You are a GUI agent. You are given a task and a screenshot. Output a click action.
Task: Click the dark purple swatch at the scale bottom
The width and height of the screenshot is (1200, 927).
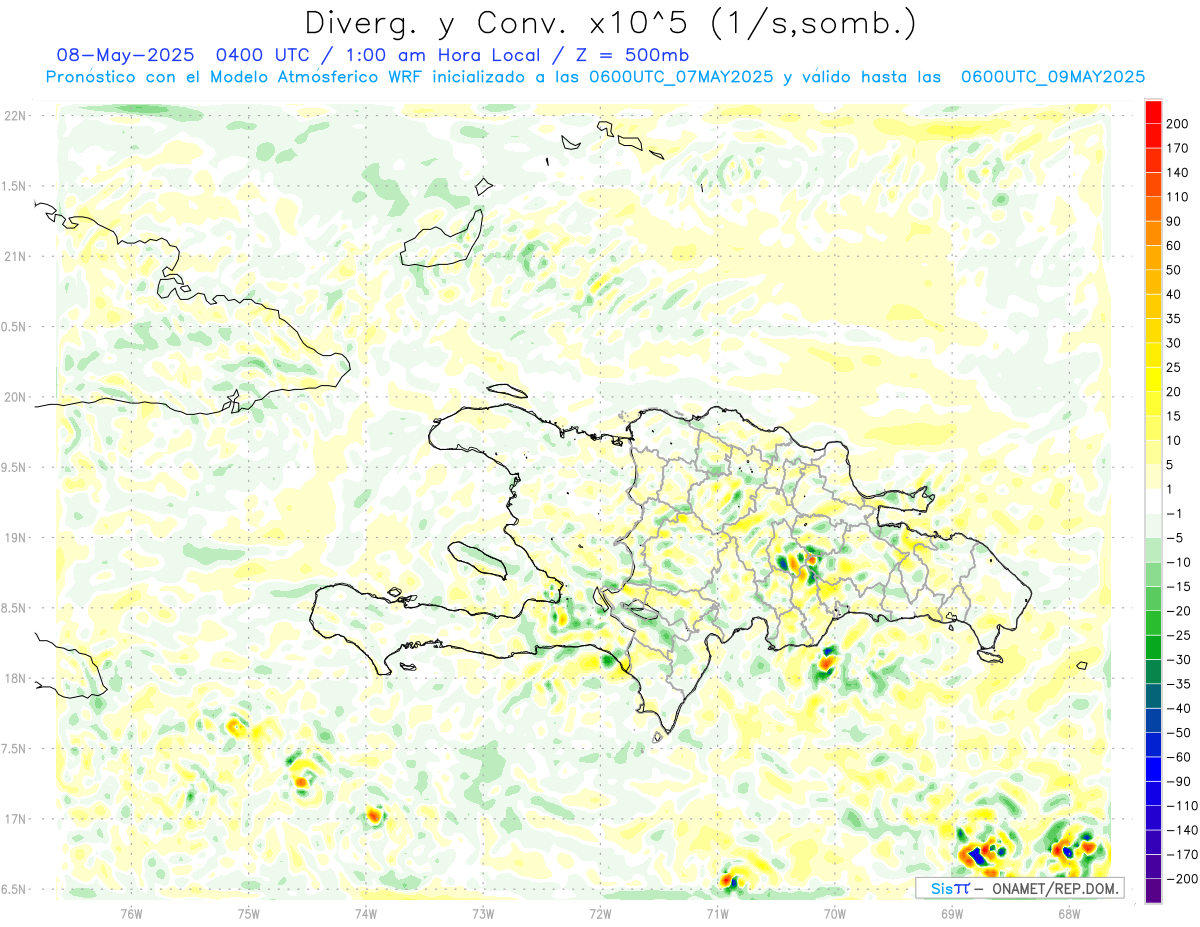(1153, 891)
